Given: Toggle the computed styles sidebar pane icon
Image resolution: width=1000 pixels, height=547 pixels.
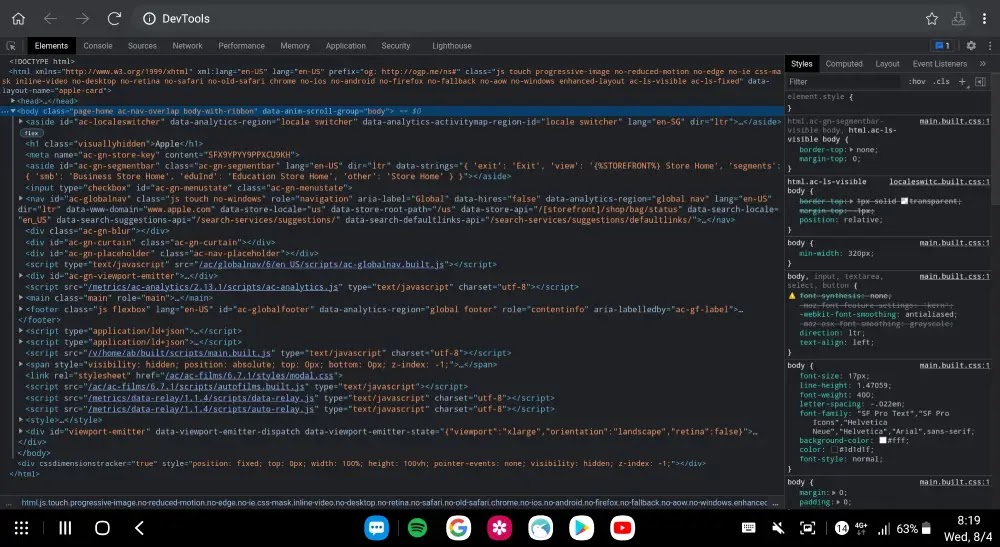Looking at the screenshot, I should [x=980, y=81].
